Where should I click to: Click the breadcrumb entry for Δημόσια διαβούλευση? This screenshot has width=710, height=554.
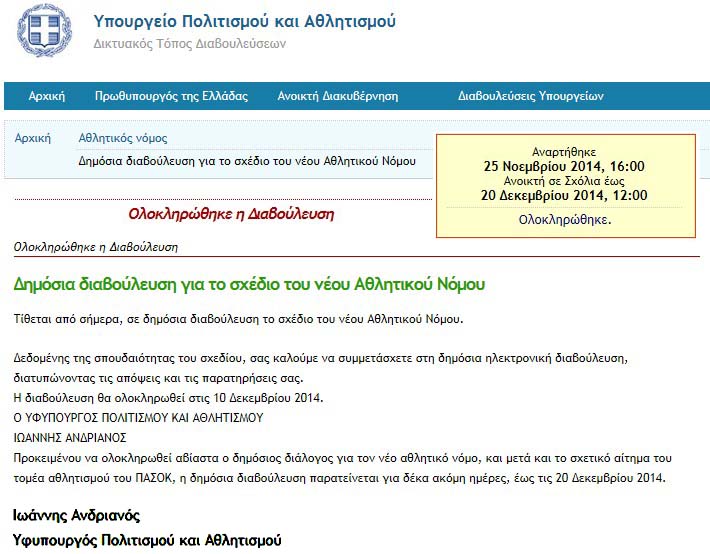[247, 161]
